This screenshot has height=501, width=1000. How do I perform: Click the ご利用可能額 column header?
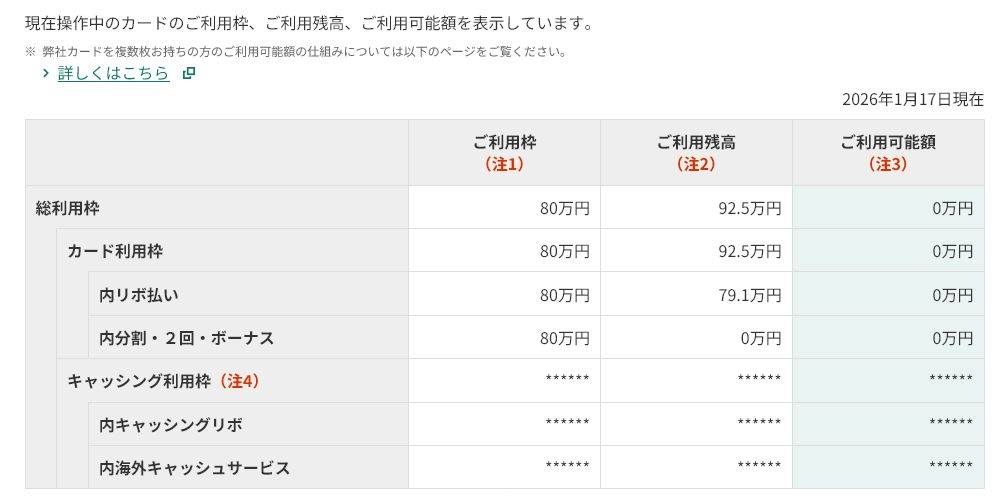coord(888,142)
